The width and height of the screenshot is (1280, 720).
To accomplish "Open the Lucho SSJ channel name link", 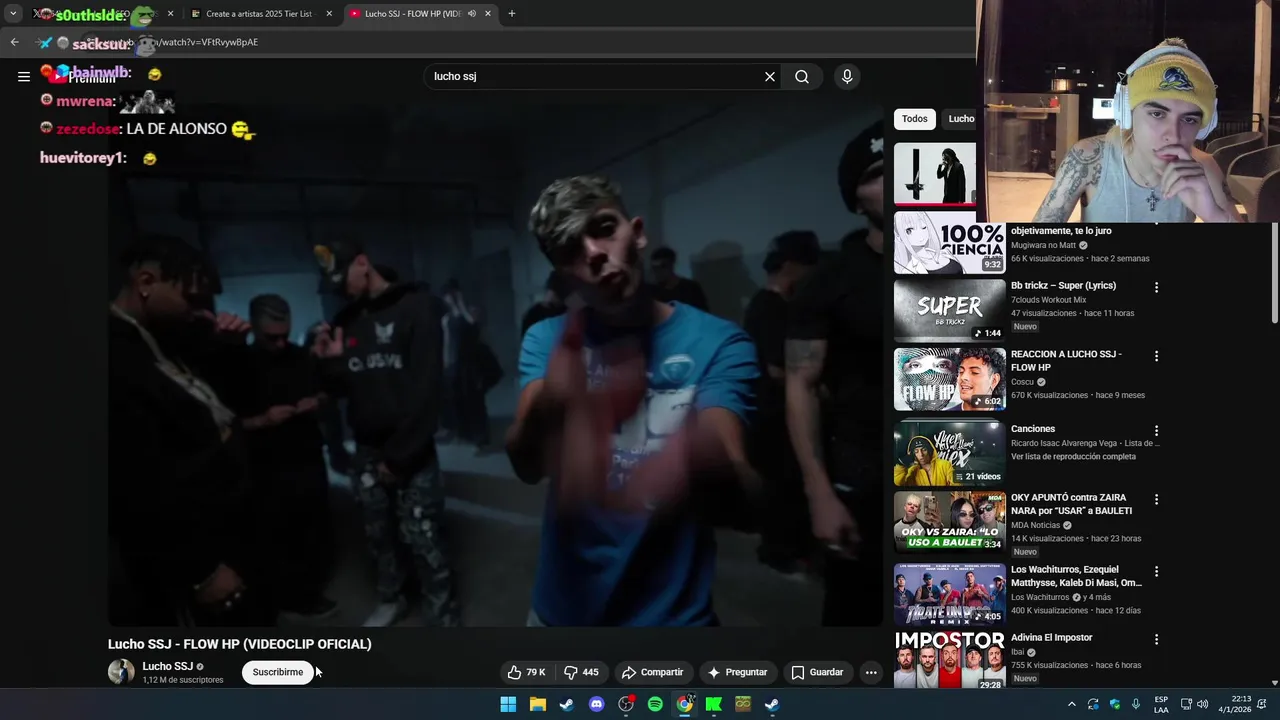I will (167, 666).
